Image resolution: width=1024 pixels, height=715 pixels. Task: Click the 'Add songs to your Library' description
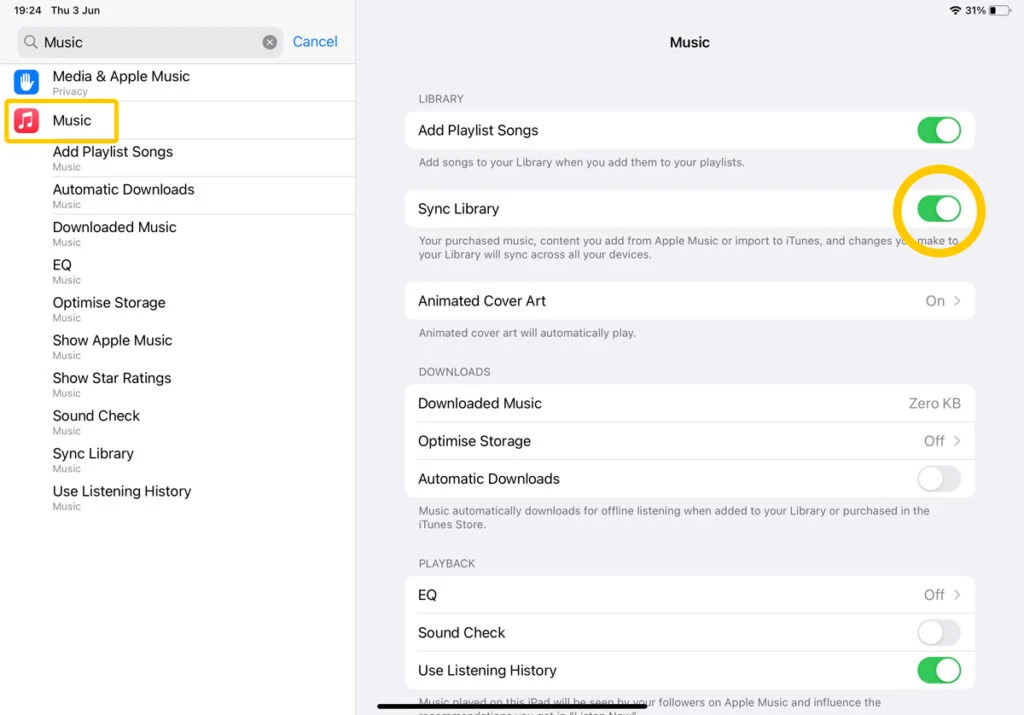tap(581, 163)
